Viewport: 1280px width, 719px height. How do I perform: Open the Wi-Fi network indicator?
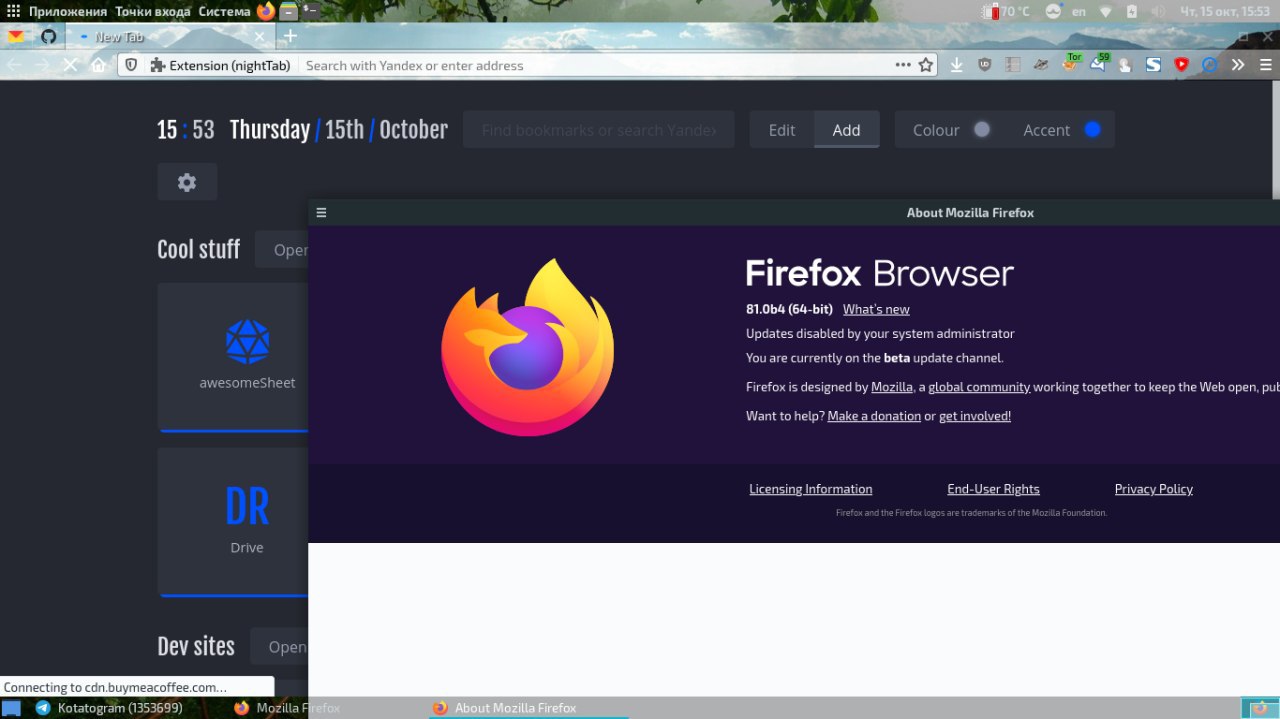coord(1105,11)
